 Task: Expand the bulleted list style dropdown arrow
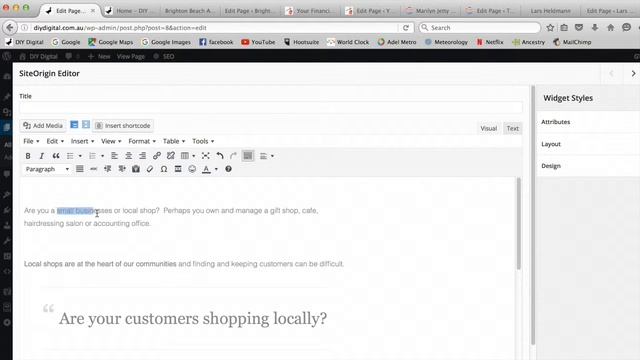pos(80,156)
